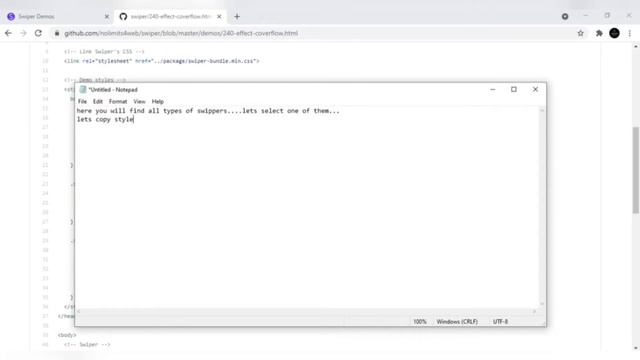
Task: Click the round media icon in Chrome title bar
Action: coord(565,17)
